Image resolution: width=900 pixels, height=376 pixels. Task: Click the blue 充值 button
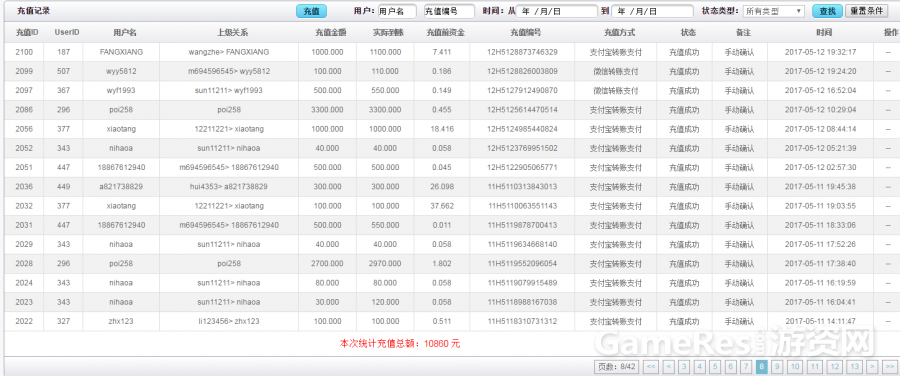[311, 11]
